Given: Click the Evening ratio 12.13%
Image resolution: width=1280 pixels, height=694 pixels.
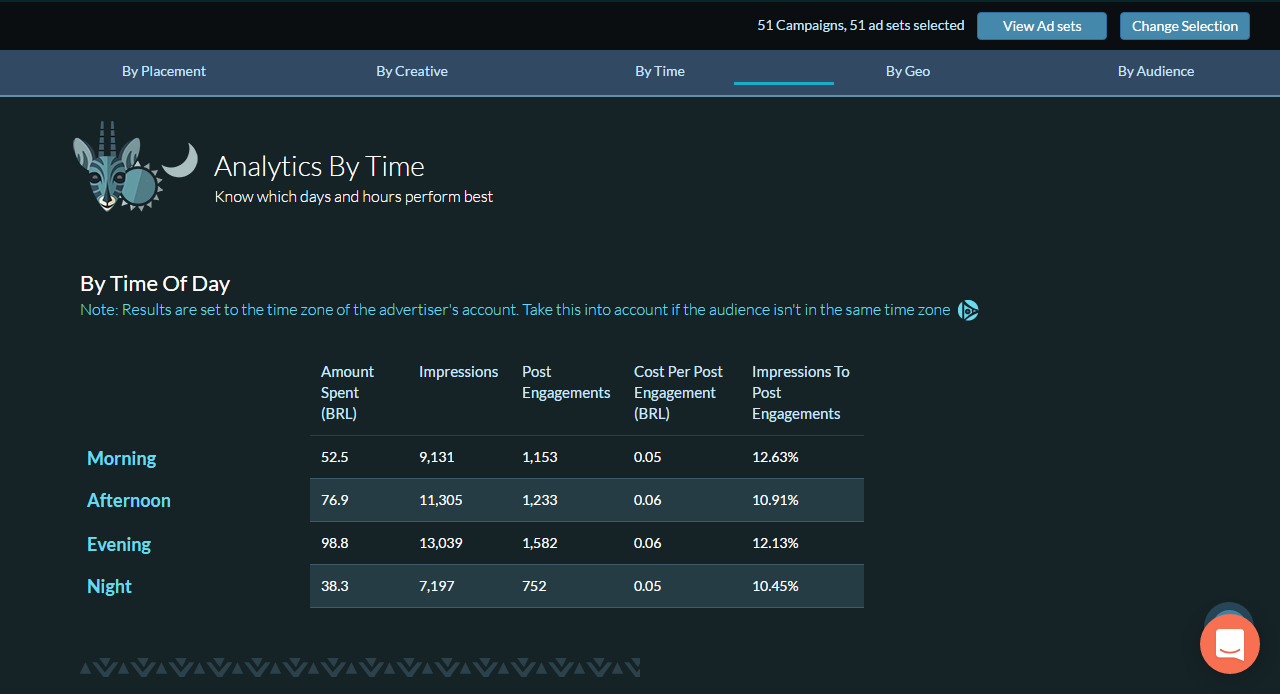Looking at the screenshot, I should click(775, 543).
